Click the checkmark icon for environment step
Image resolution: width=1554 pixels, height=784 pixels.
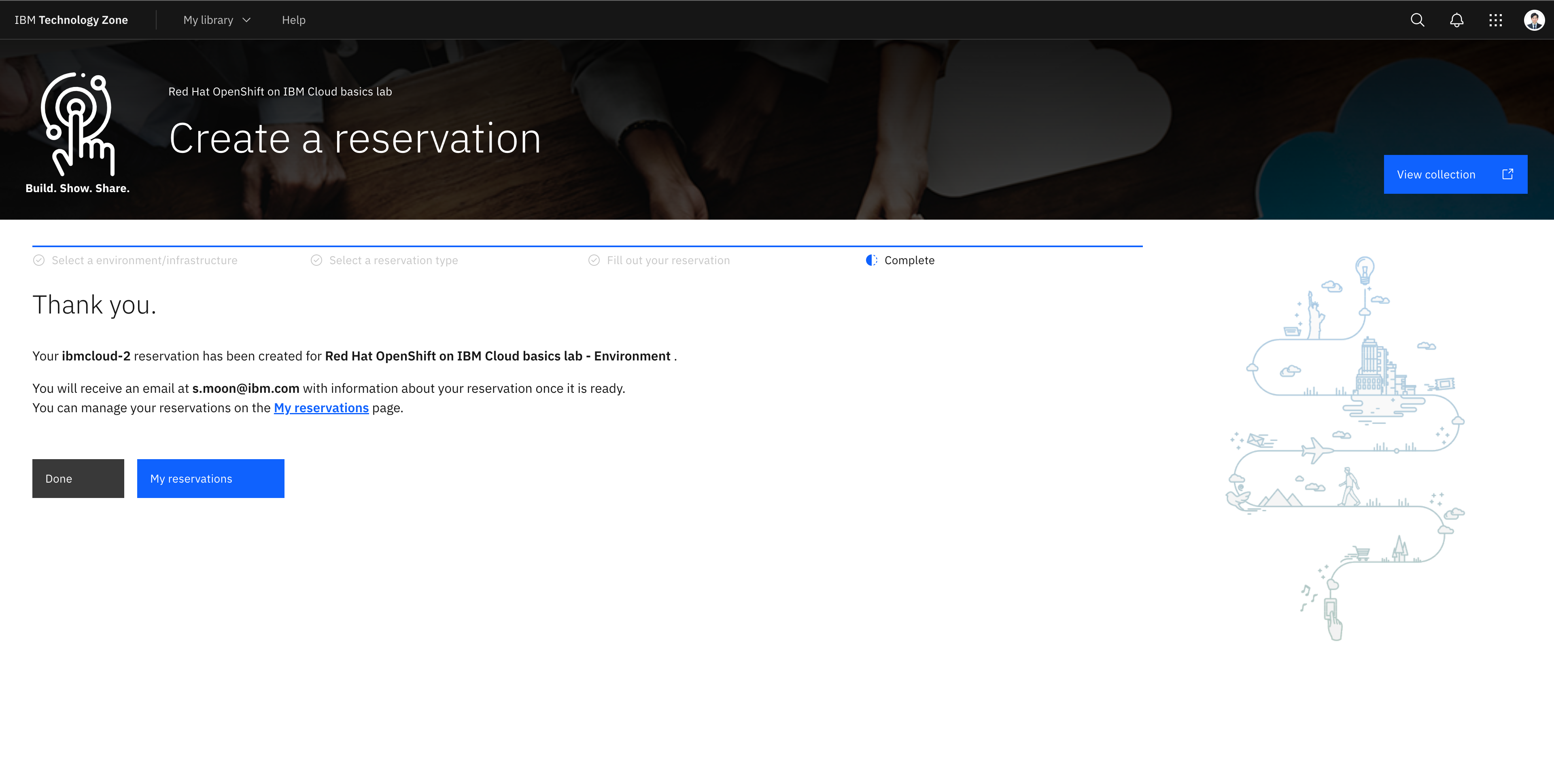(39, 261)
